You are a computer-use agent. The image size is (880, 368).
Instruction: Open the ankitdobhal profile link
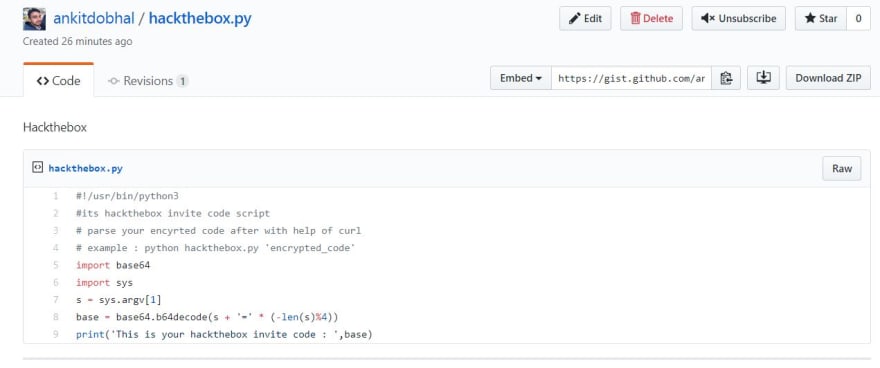tap(94, 19)
